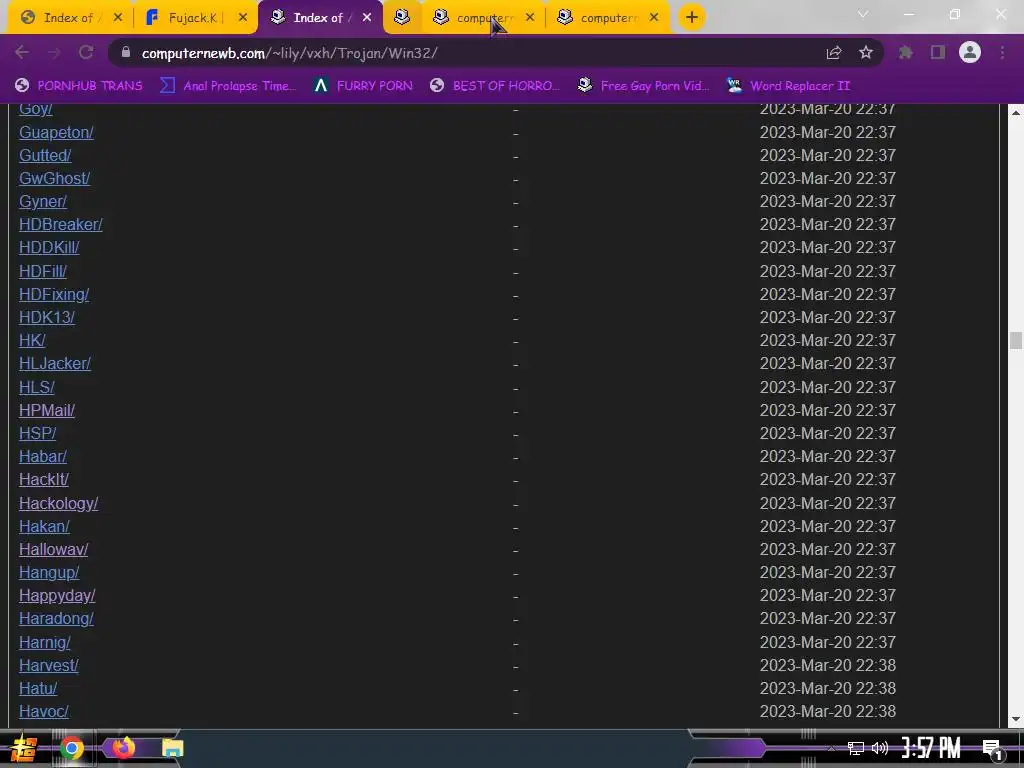Click the page vertical scrollbar thumb
Viewport: 1024px width, 768px height.
[x=1015, y=340]
